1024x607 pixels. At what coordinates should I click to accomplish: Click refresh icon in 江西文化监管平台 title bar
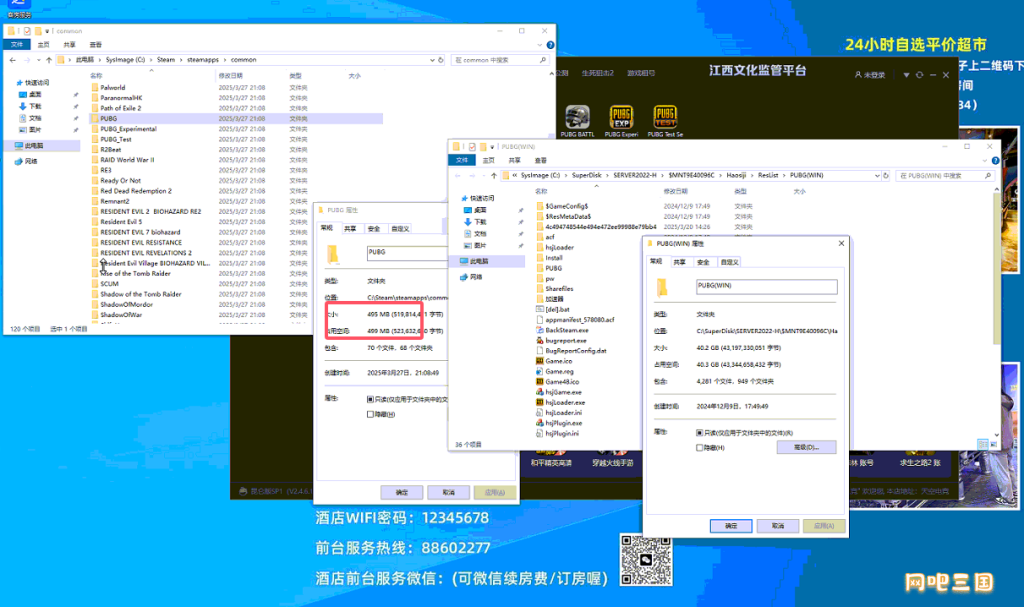[x=920, y=75]
